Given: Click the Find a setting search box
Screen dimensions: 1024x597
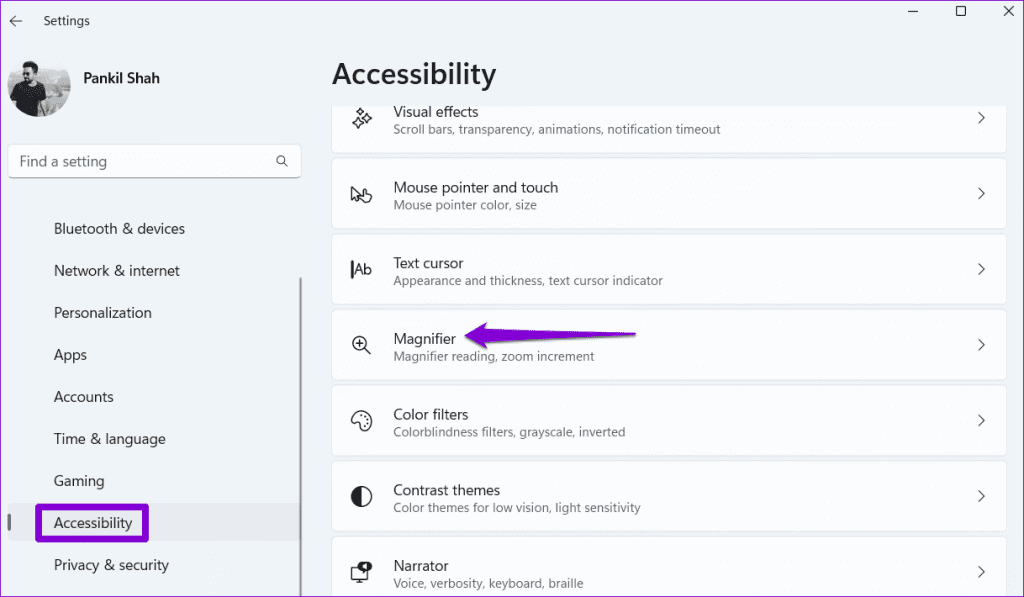Looking at the screenshot, I should [140, 161].
